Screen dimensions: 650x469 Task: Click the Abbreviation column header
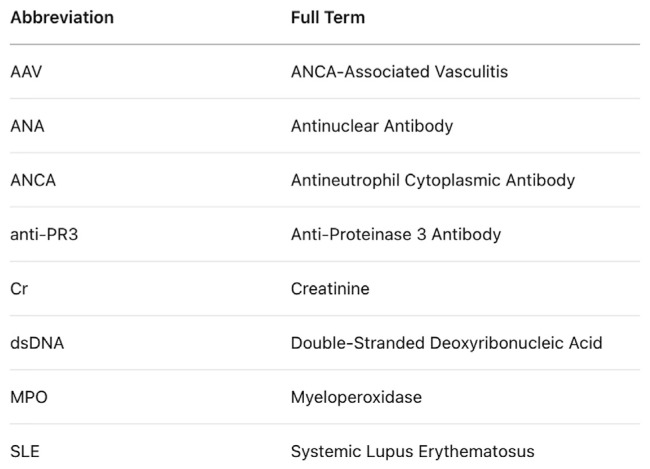[61, 18]
